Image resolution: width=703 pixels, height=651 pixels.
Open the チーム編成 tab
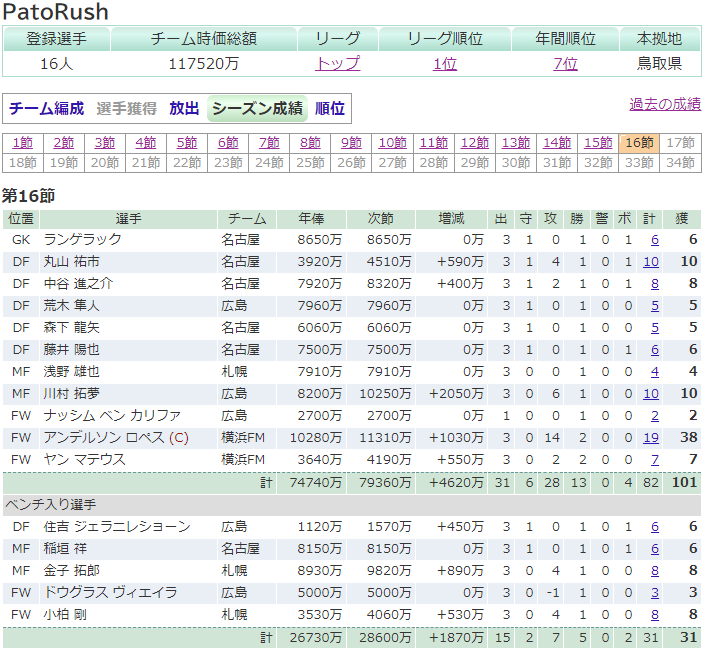(x=47, y=108)
